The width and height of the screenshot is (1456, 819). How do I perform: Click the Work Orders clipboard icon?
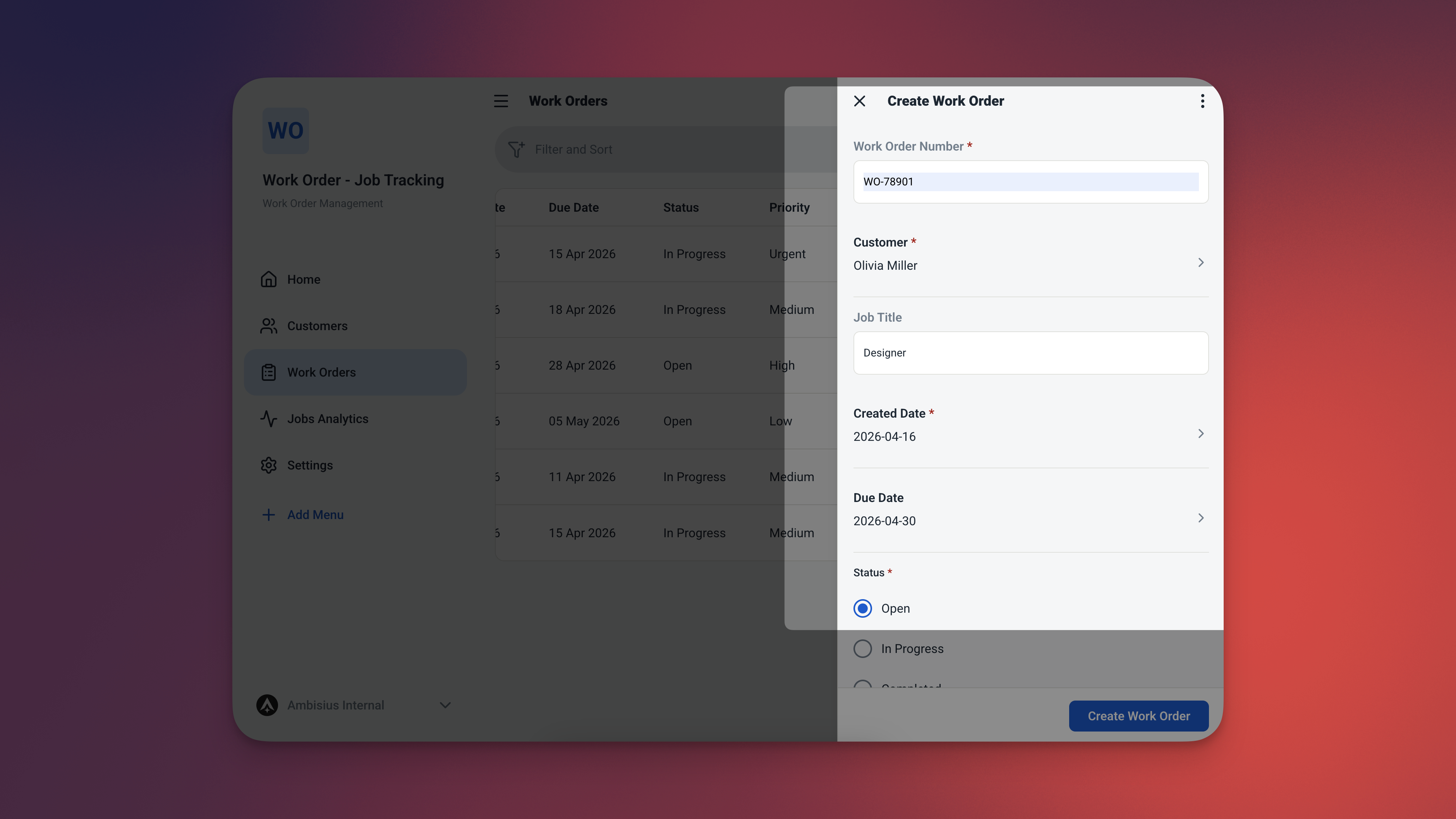point(268,372)
